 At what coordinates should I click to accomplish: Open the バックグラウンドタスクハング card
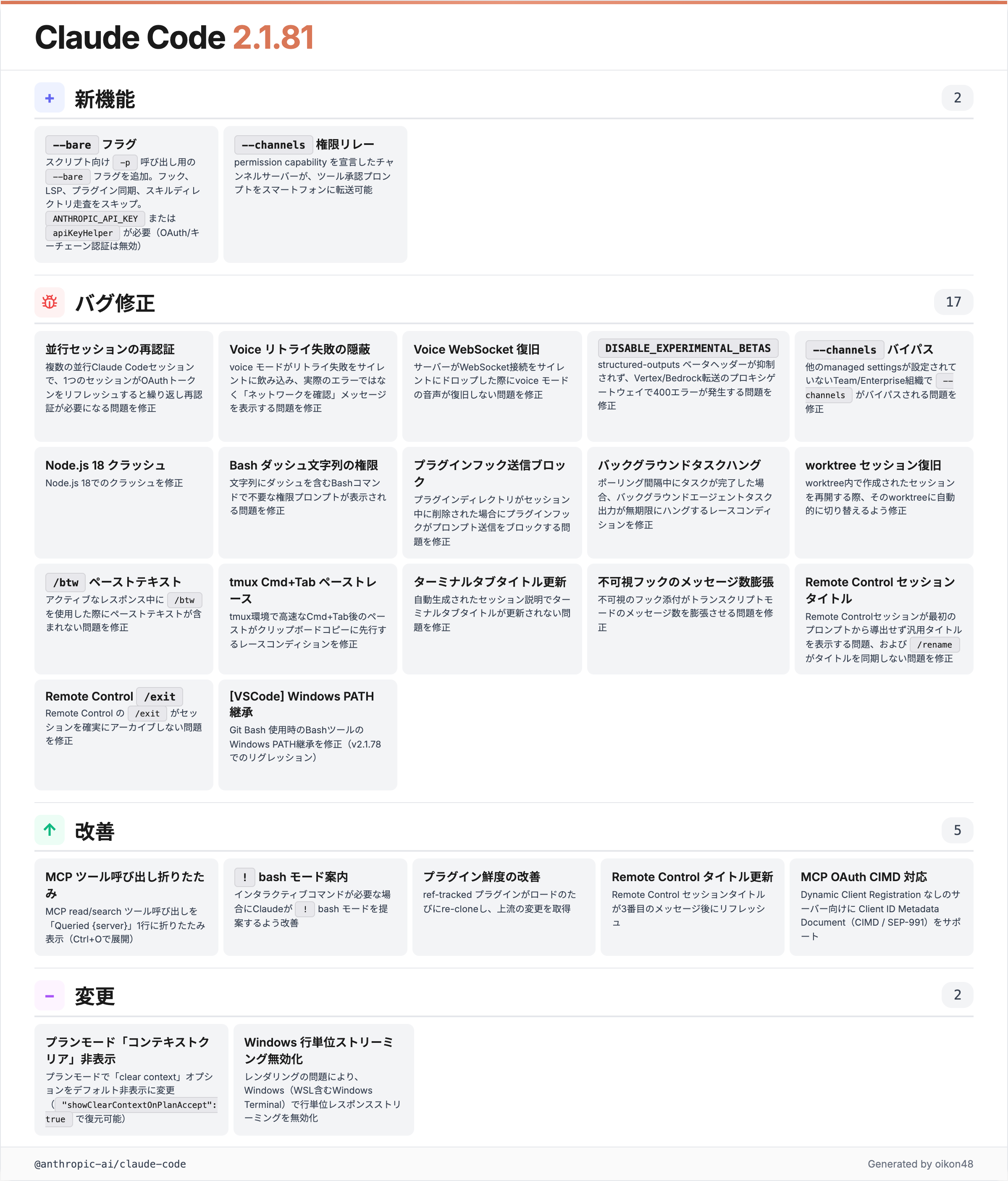click(688, 502)
